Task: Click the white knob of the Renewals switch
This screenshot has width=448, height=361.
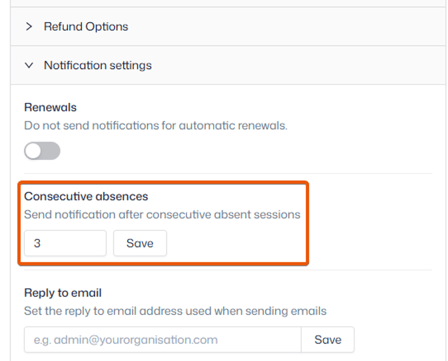Action: pyautogui.click(x=33, y=151)
